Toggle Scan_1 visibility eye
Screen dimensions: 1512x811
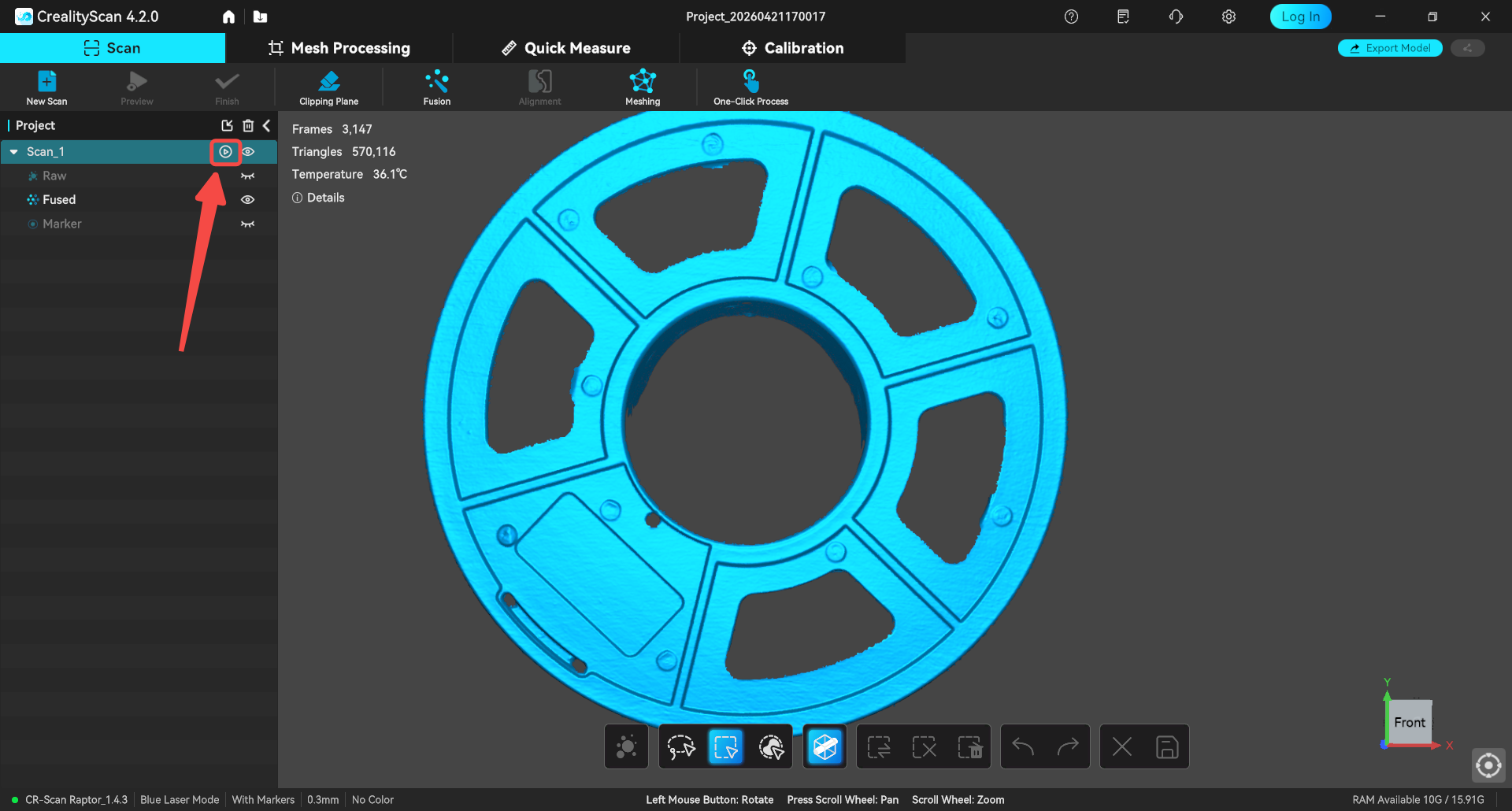[248, 152]
